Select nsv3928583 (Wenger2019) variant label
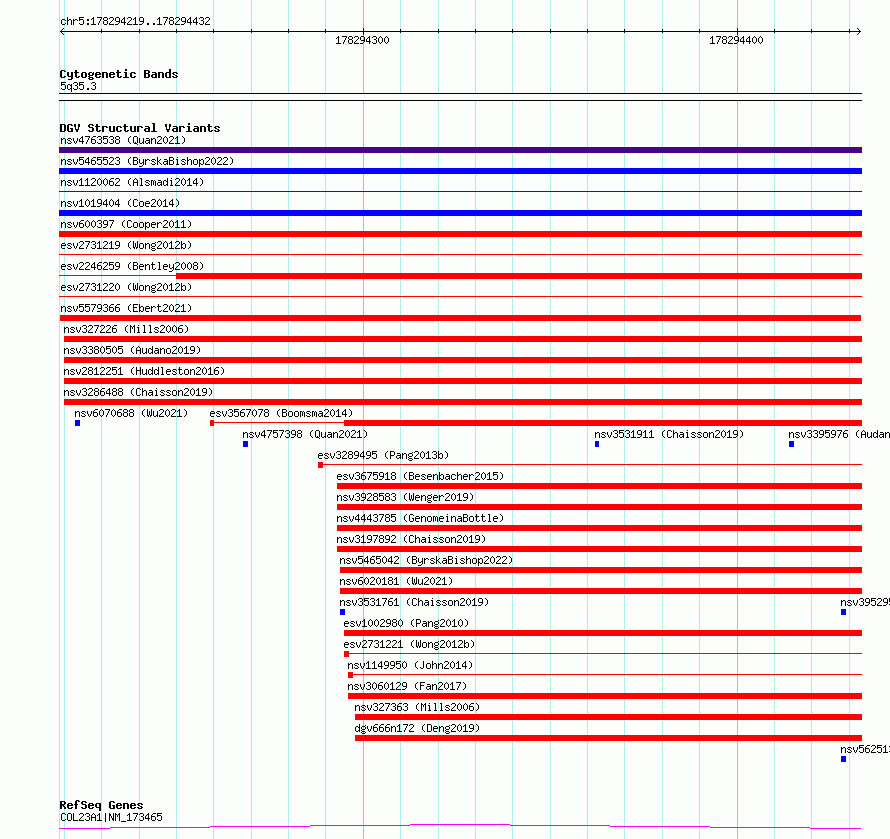Image resolution: width=890 pixels, height=839 pixels. [405, 497]
